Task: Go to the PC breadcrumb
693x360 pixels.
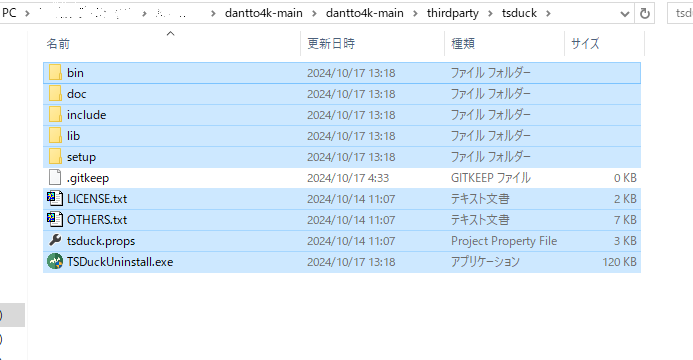Action: pyautogui.click(x=9, y=13)
